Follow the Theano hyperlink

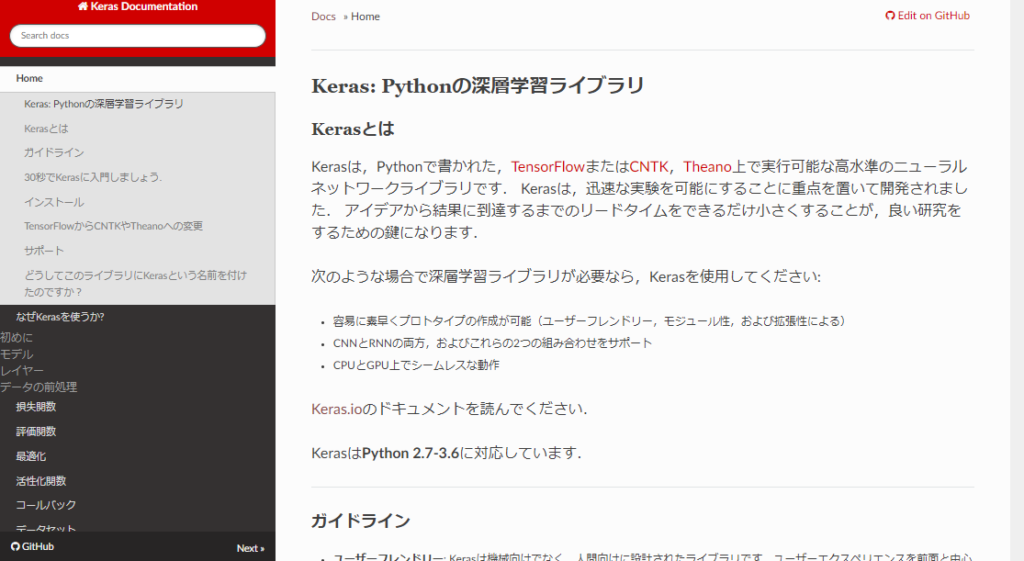coord(707,167)
